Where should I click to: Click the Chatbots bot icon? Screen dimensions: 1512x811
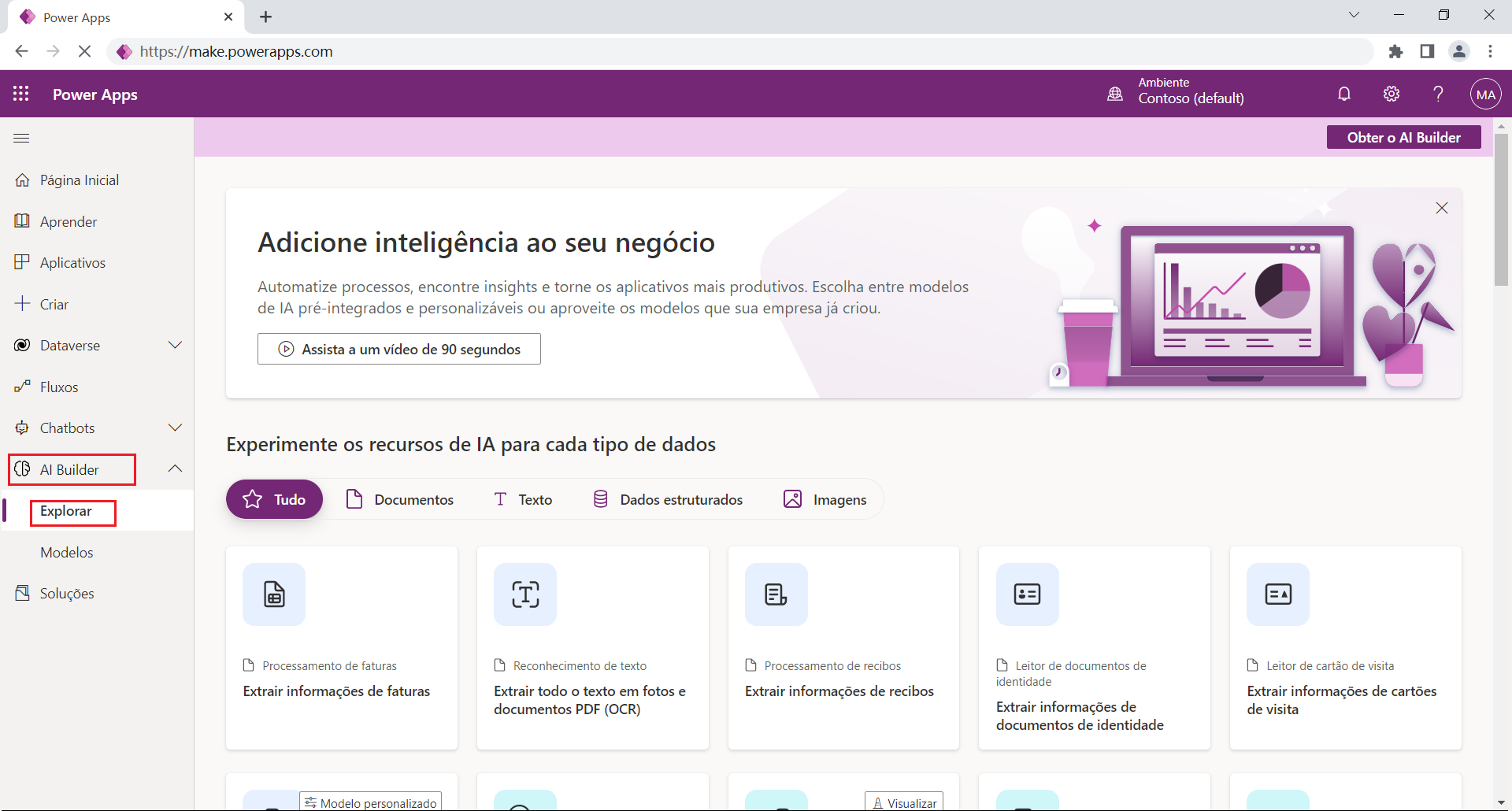tap(22, 428)
